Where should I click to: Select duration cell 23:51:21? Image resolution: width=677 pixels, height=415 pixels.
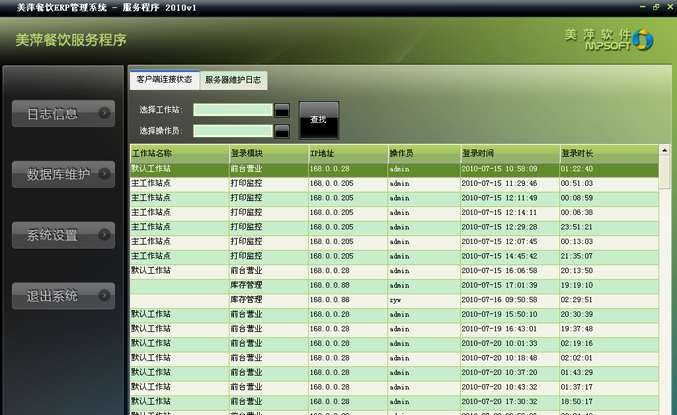point(576,227)
